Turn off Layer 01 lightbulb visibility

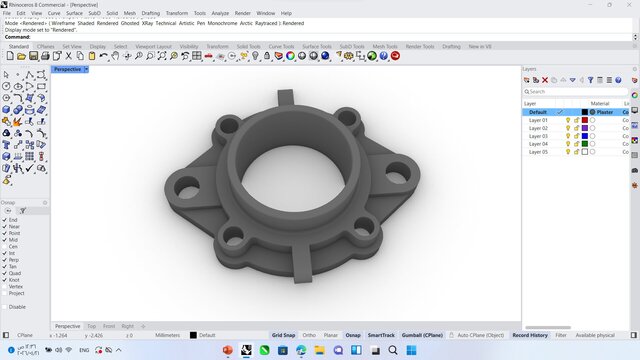[x=568, y=120]
